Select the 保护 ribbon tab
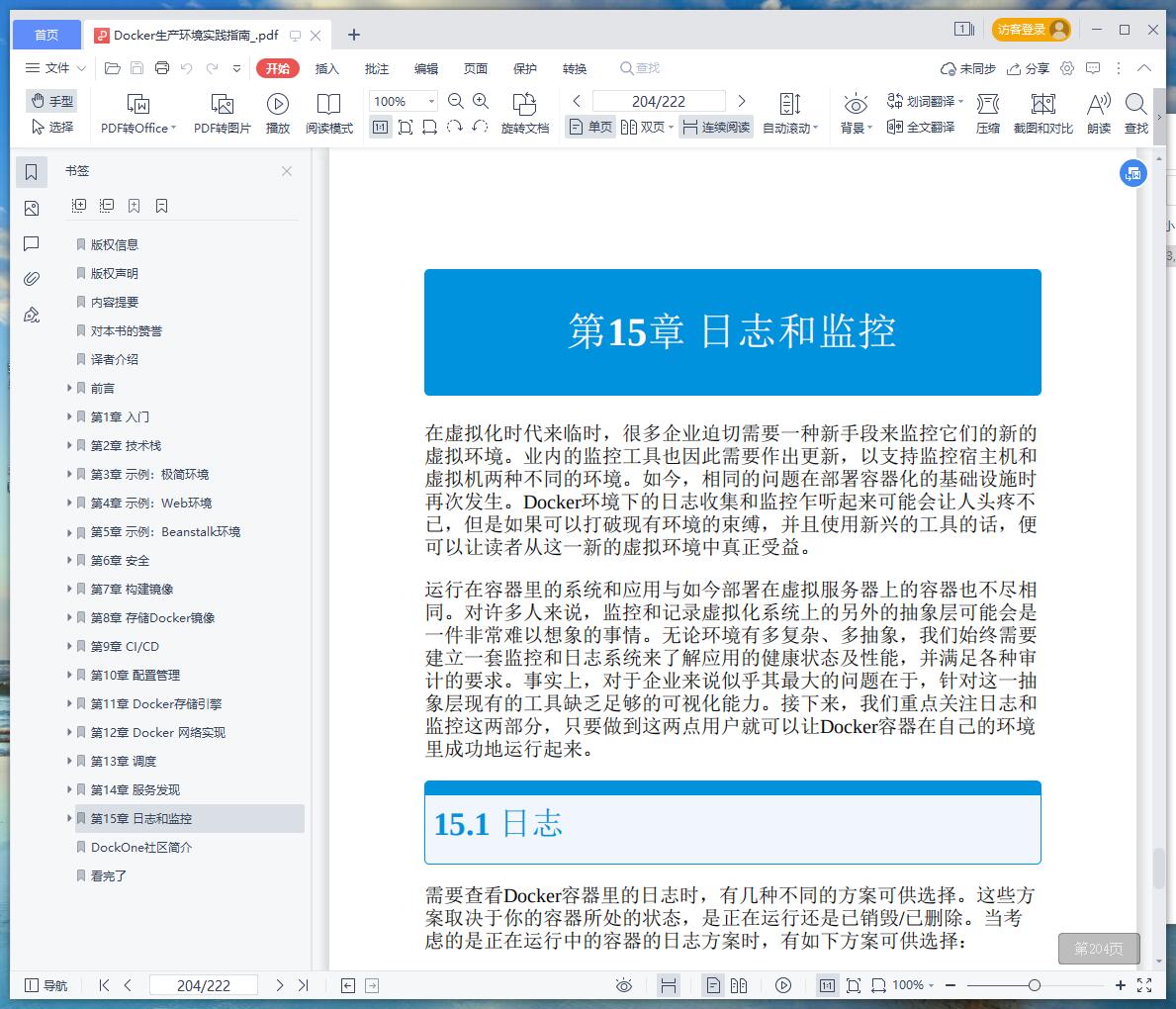Image resolution: width=1176 pixels, height=1009 pixels. [525, 68]
